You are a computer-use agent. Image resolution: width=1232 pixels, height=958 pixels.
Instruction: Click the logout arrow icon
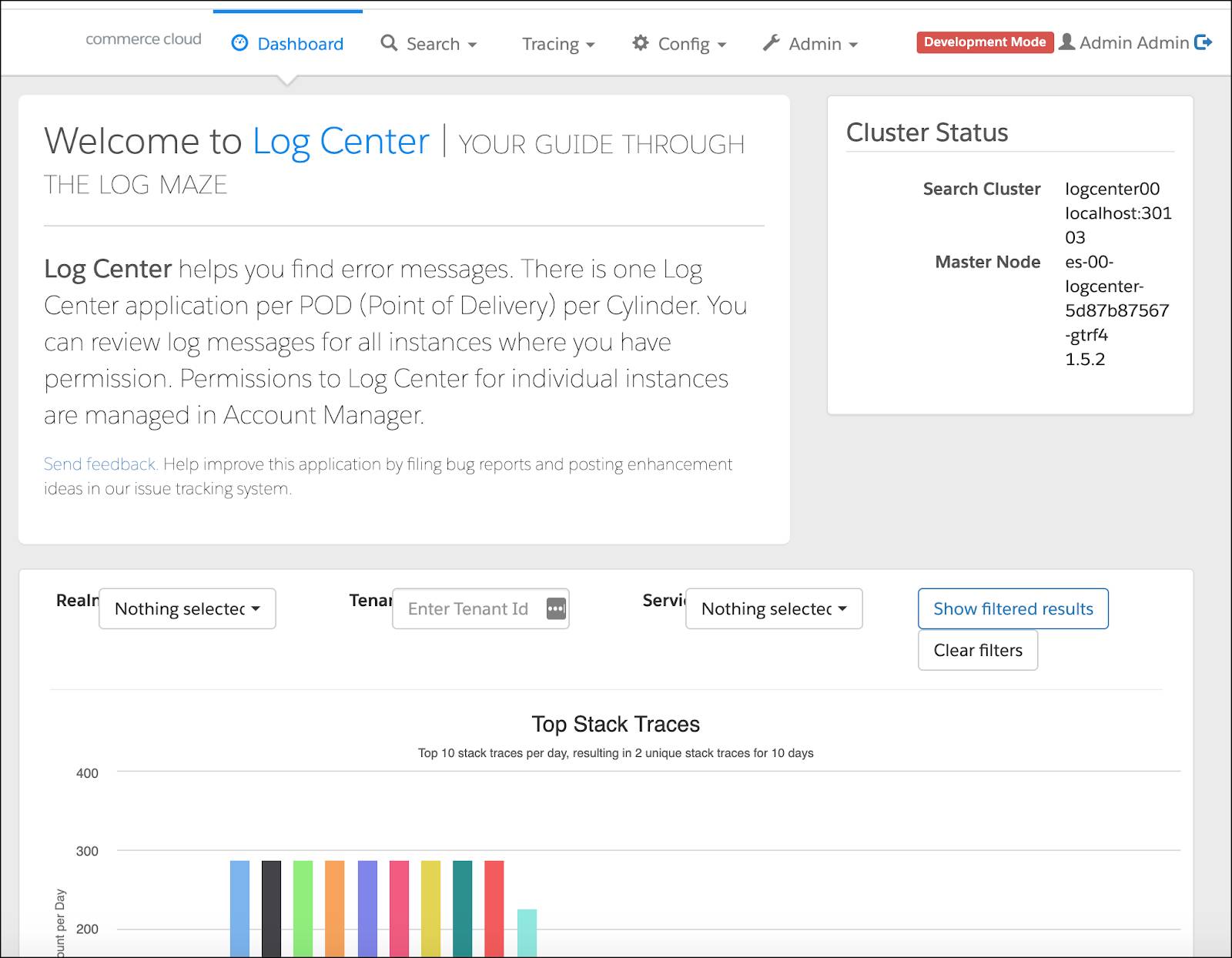(x=1204, y=42)
